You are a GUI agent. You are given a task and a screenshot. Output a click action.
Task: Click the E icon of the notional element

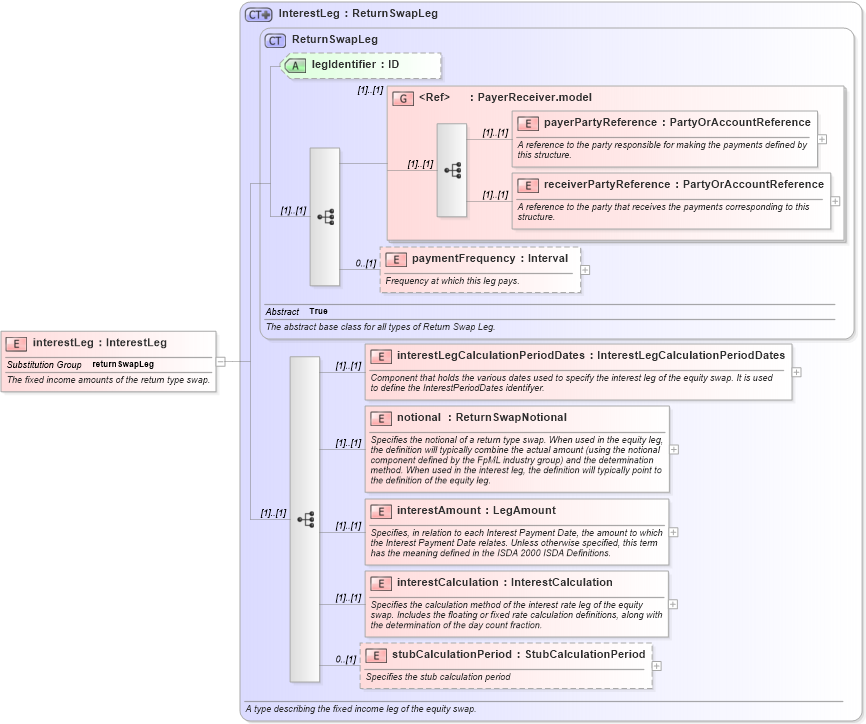(379, 417)
